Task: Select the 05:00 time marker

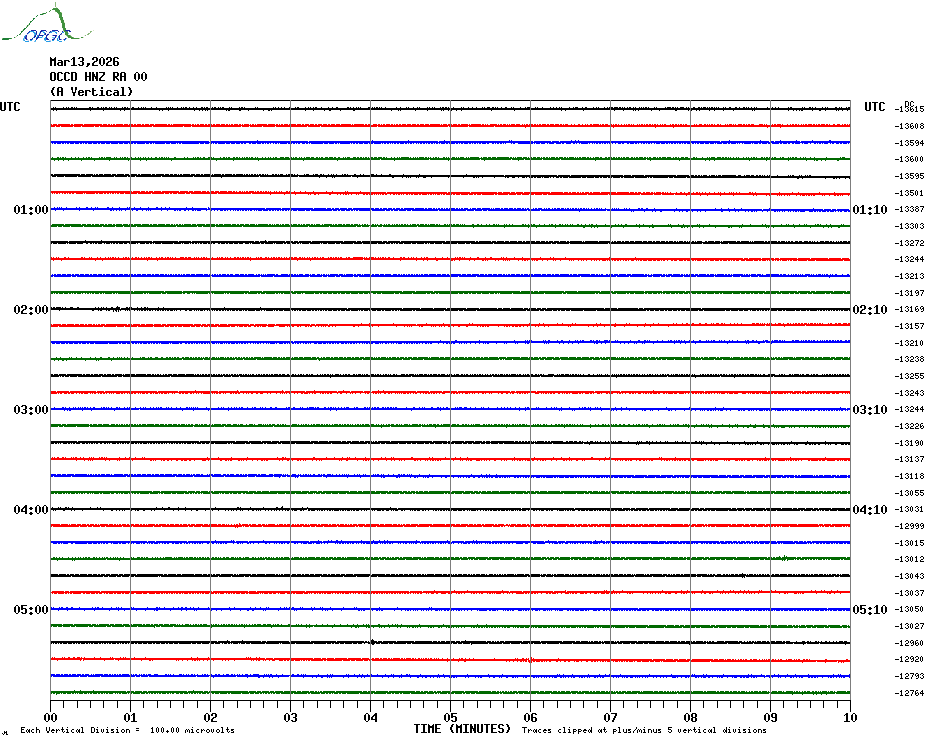Action: click(31, 610)
